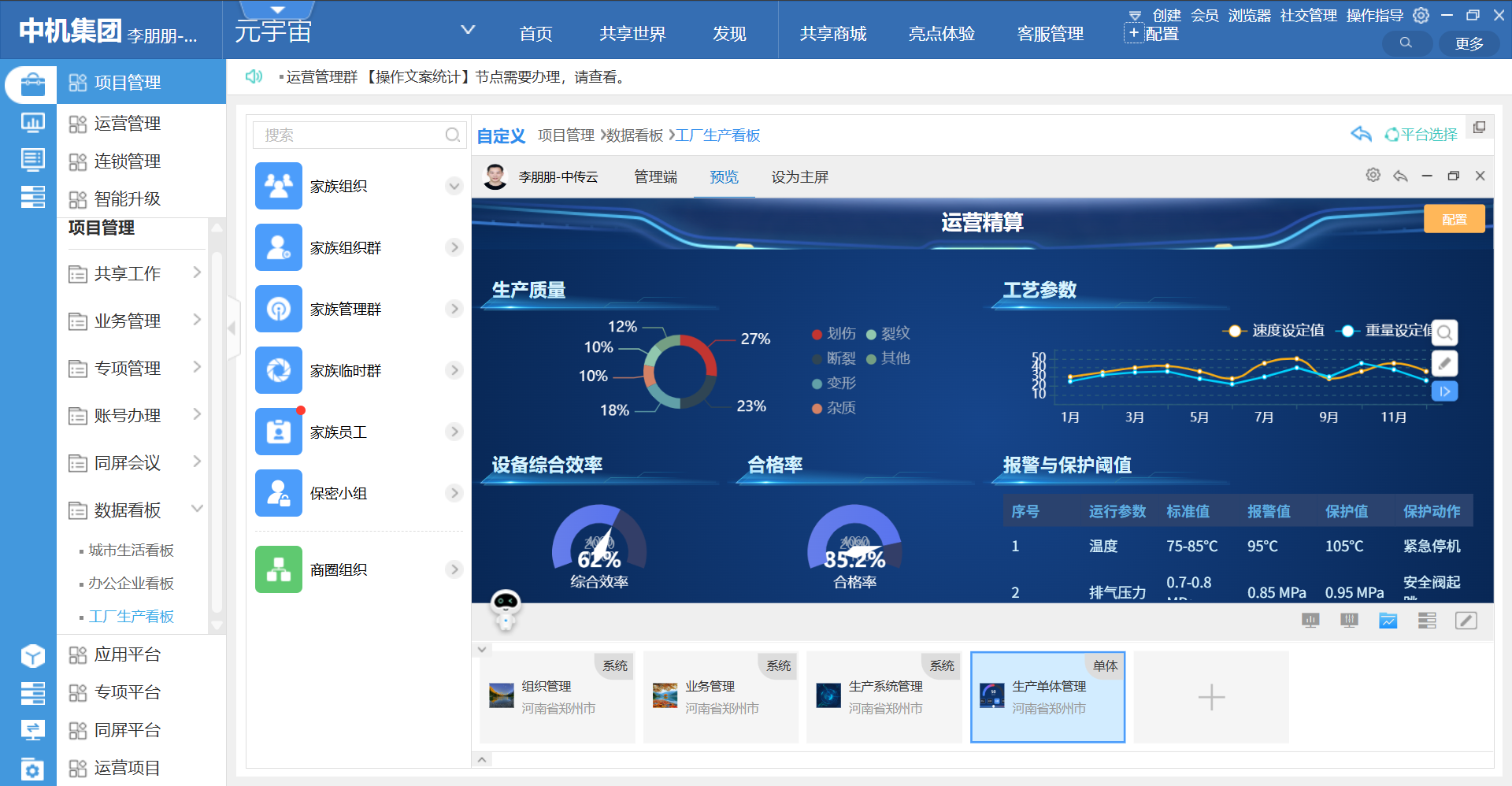Viewport: 1512px width, 786px height.
Task: Expand the 共享工作 menu arrow
Action: [197, 273]
